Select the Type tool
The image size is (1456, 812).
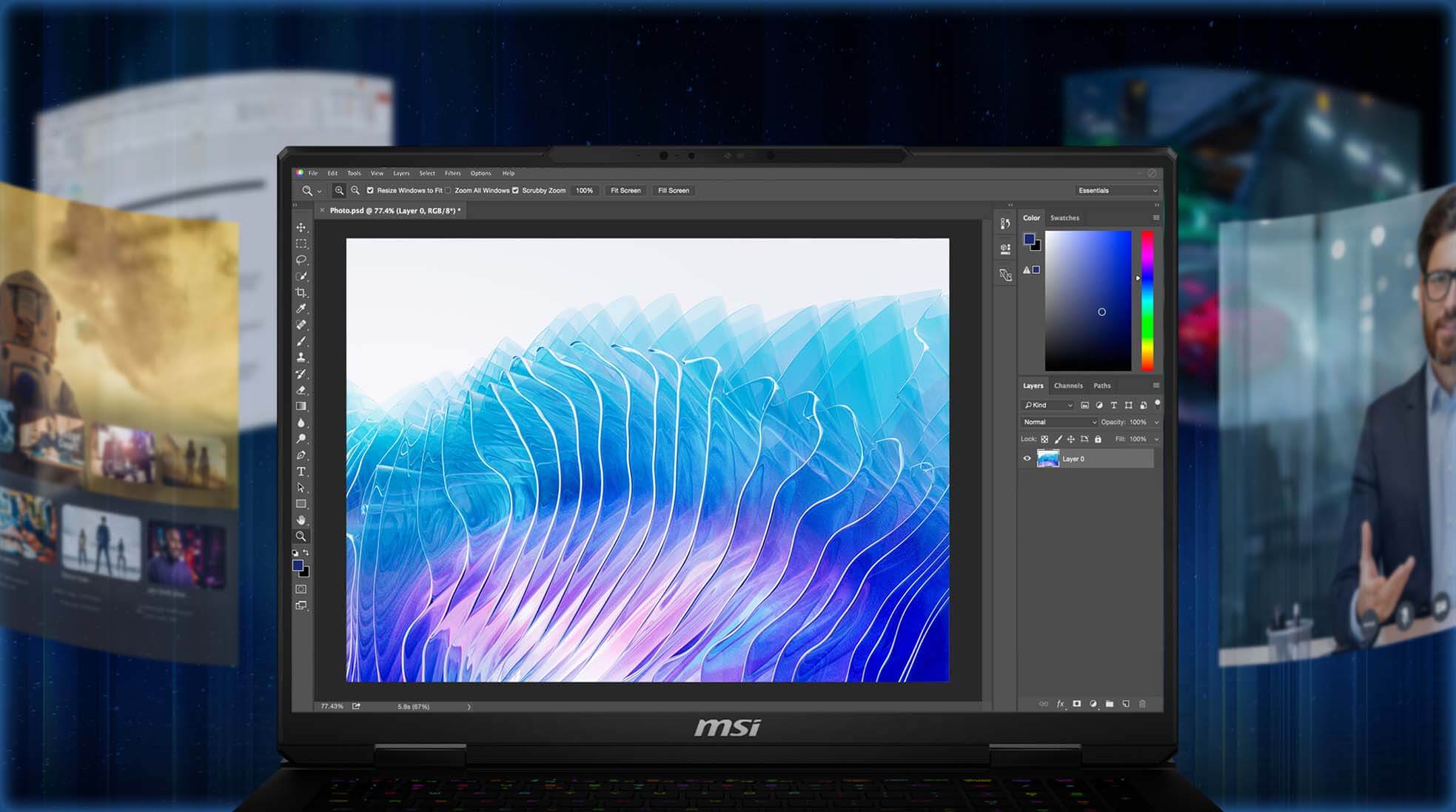point(301,472)
